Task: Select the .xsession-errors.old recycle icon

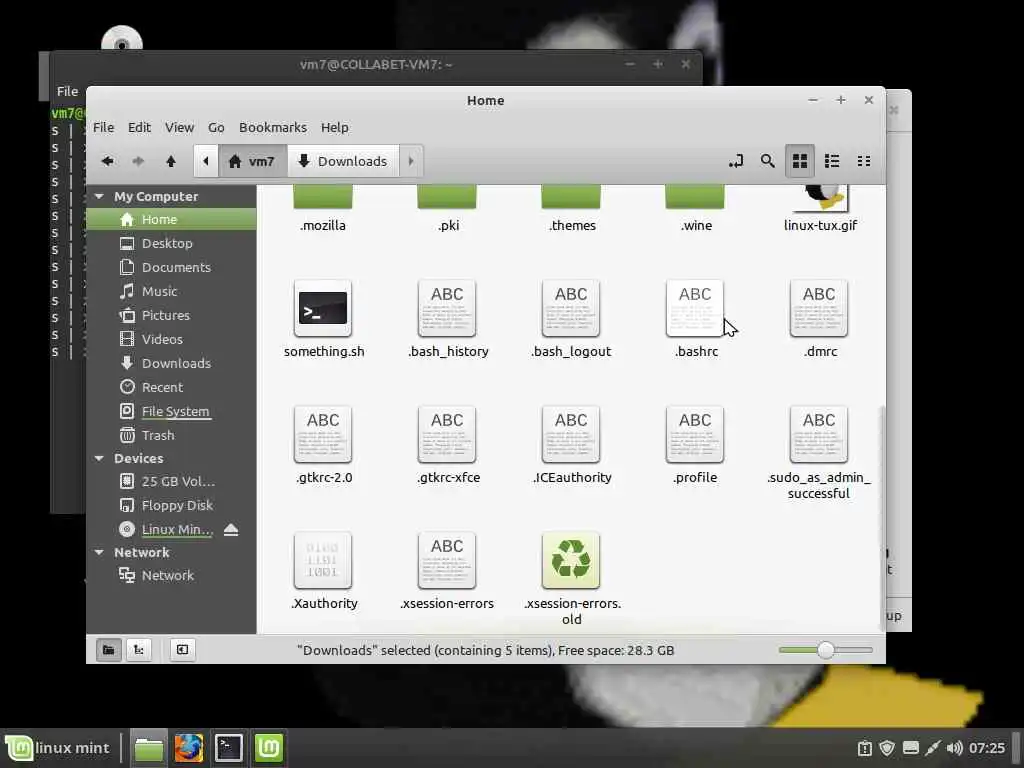Action: coord(571,560)
